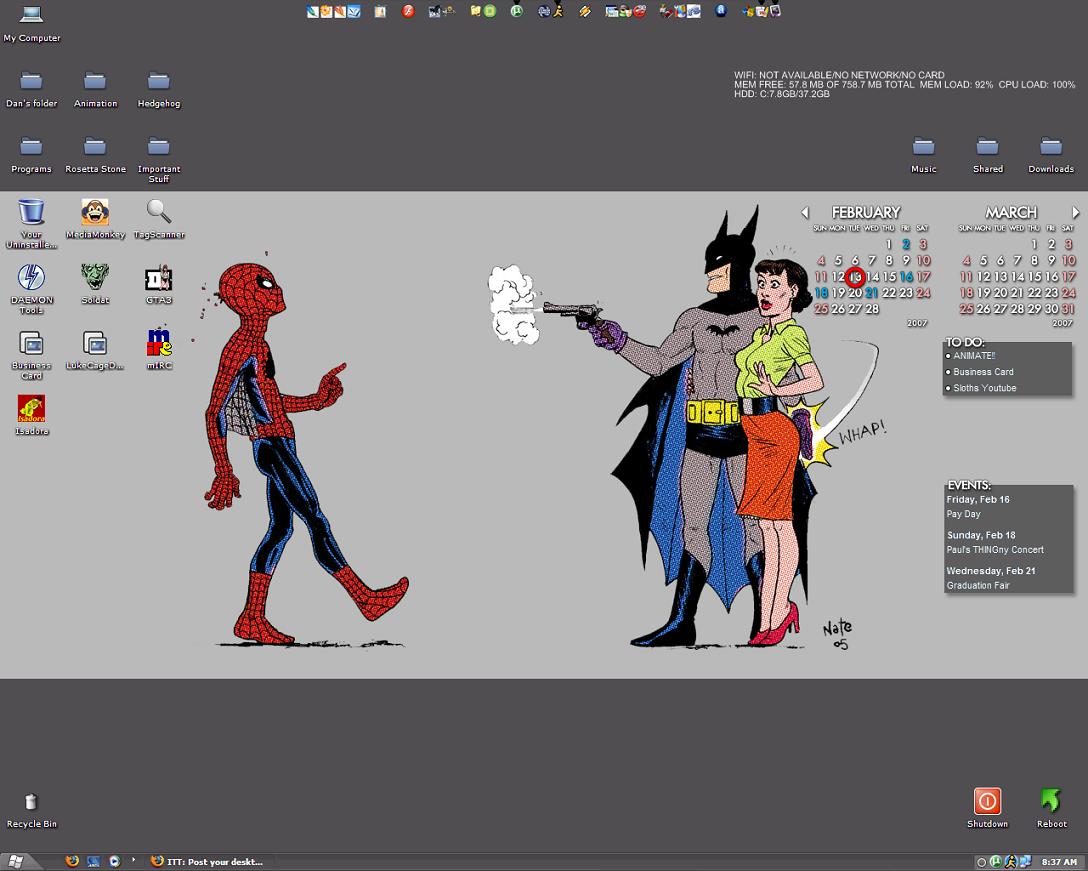Image resolution: width=1088 pixels, height=871 pixels.
Task: Click the uTorrent system tray icon
Action: click(x=995, y=861)
